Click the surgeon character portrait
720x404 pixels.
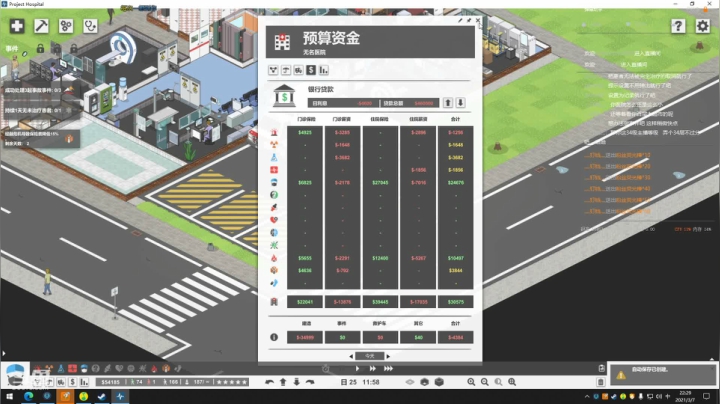point(15,375)
